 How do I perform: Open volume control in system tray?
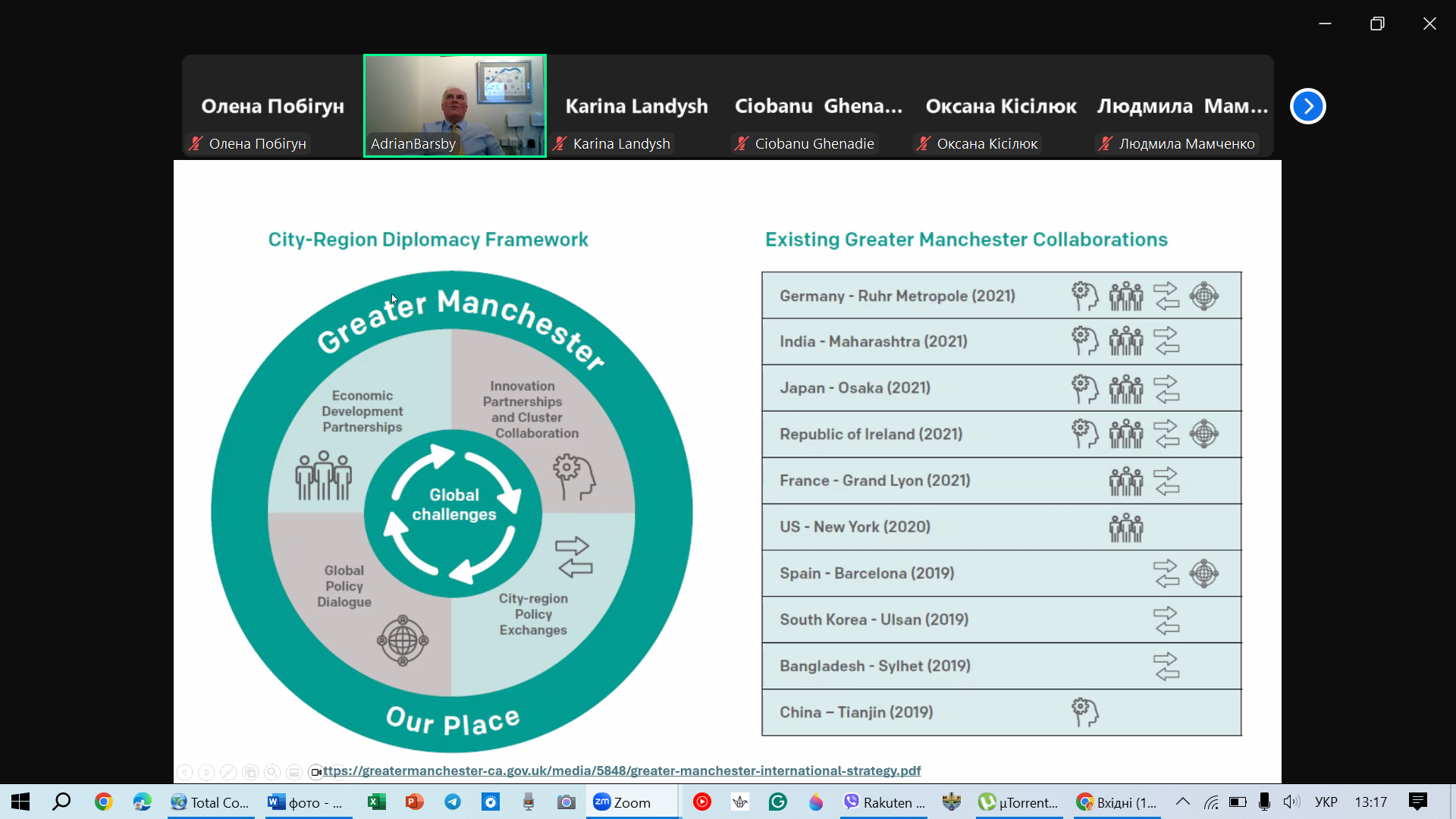[1291, 802]
